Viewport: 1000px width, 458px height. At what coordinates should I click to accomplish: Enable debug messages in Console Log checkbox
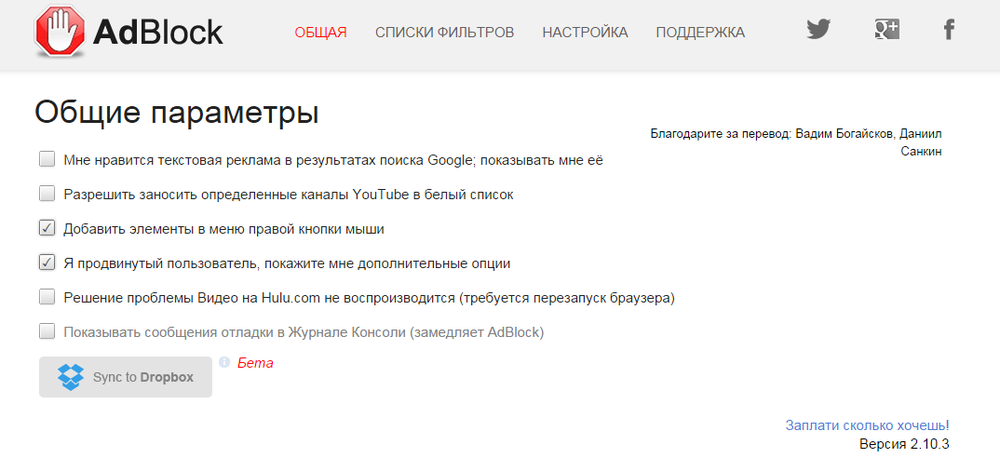[47, 332]
